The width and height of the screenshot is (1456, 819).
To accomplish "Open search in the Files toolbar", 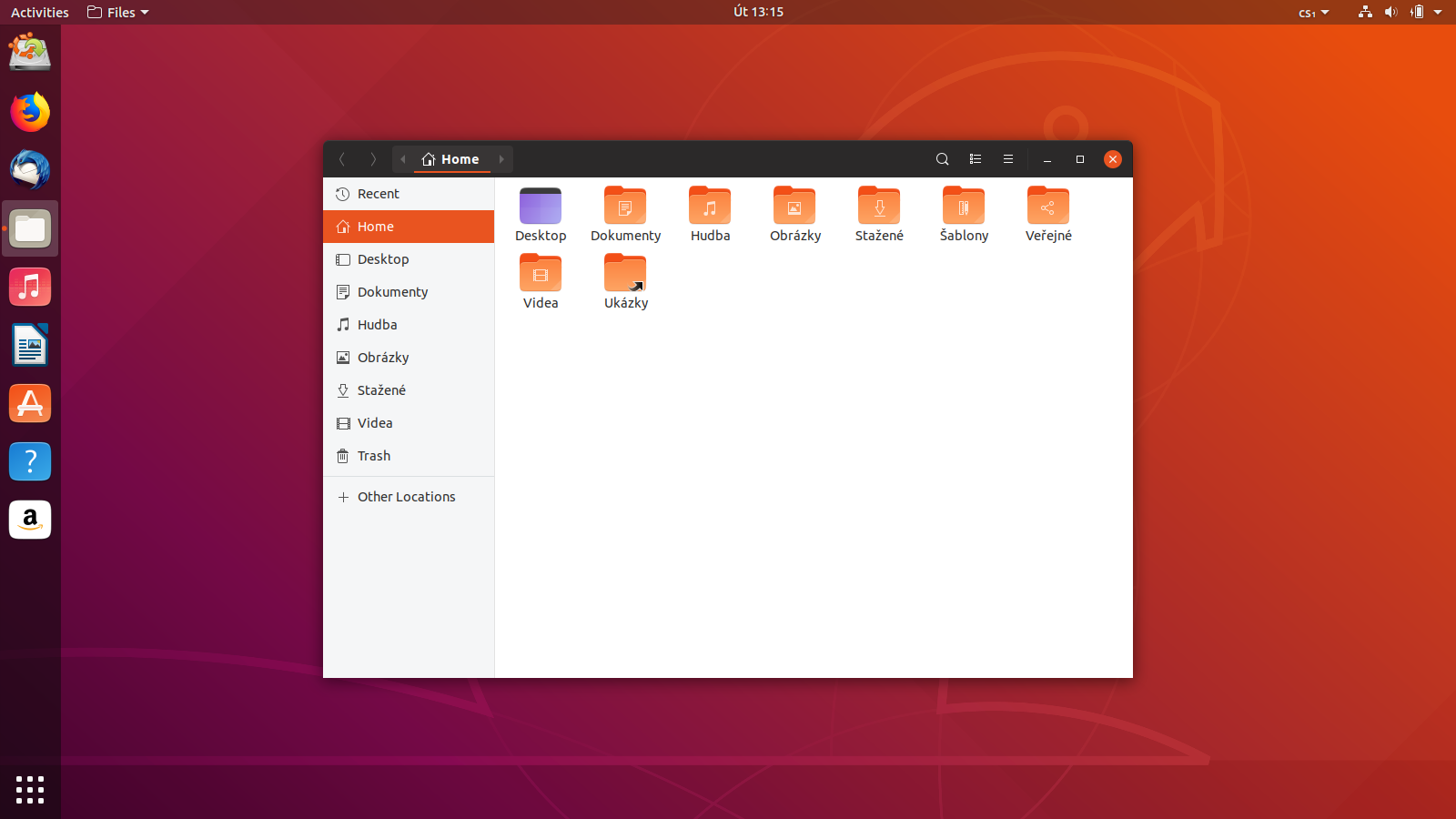I will (942, 159).
